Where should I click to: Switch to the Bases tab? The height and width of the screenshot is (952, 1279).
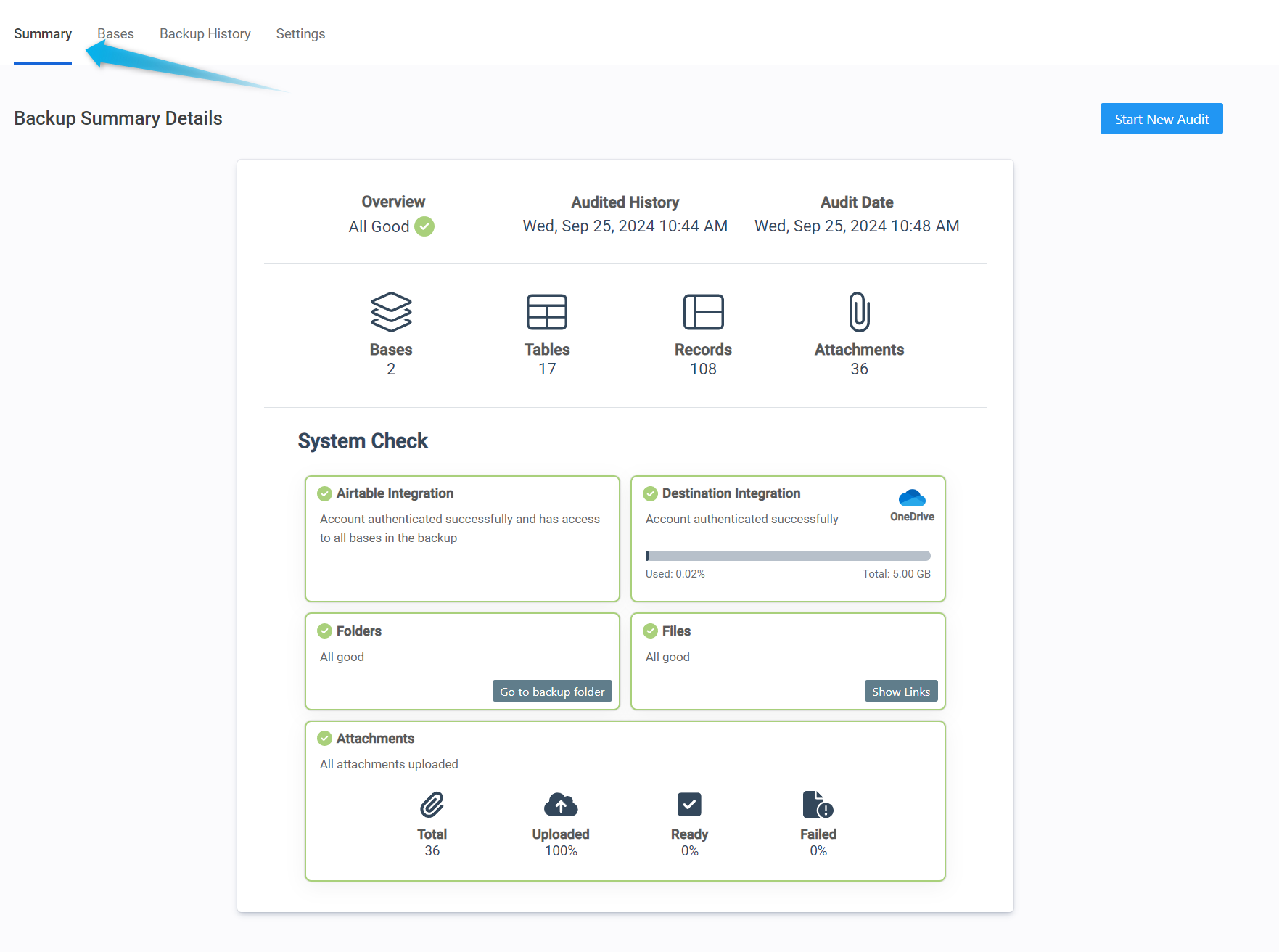point(115,34)
